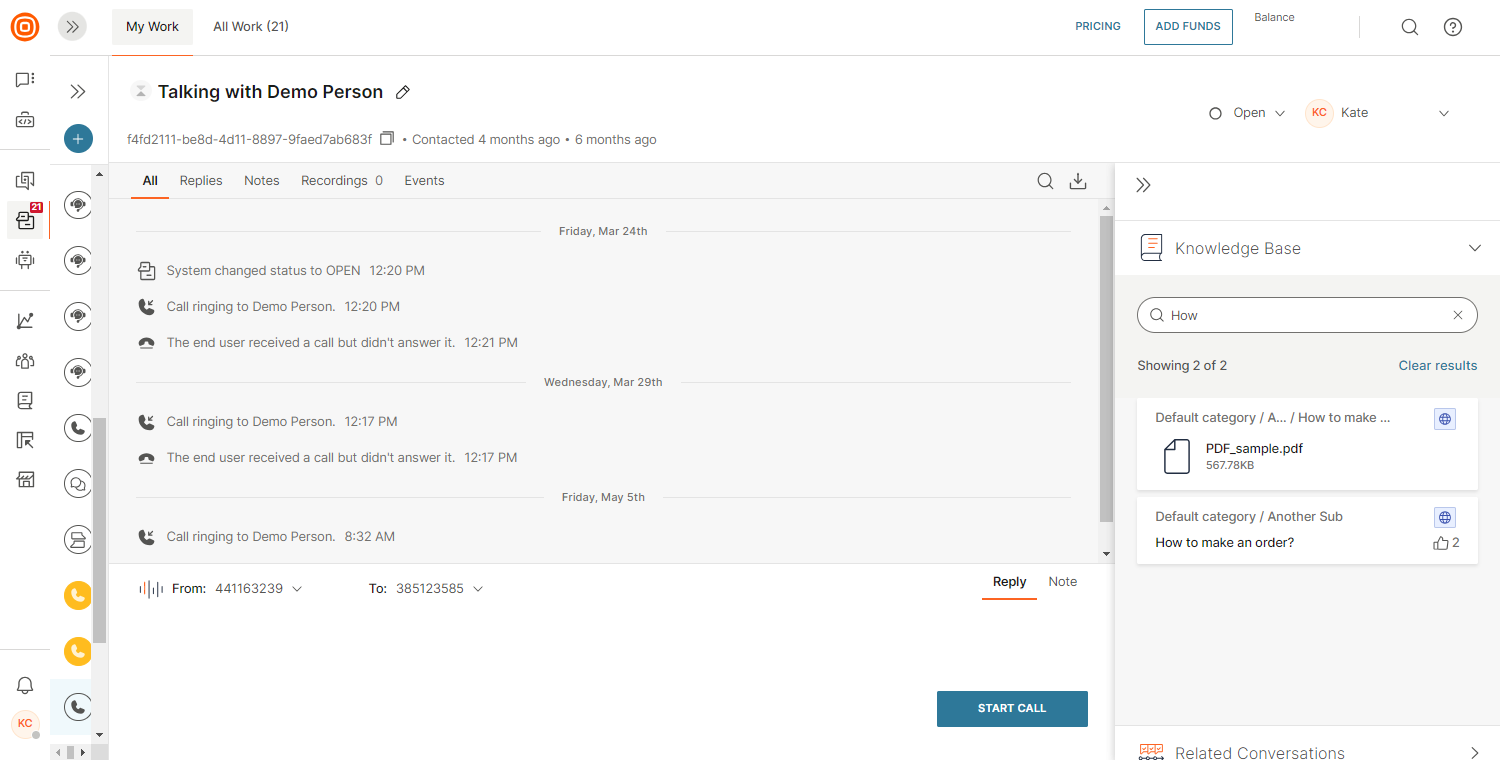Viewport: 1500px width, 760px height.
Task: Open the To number 385123585 dropdown
Action: point(440,589)
